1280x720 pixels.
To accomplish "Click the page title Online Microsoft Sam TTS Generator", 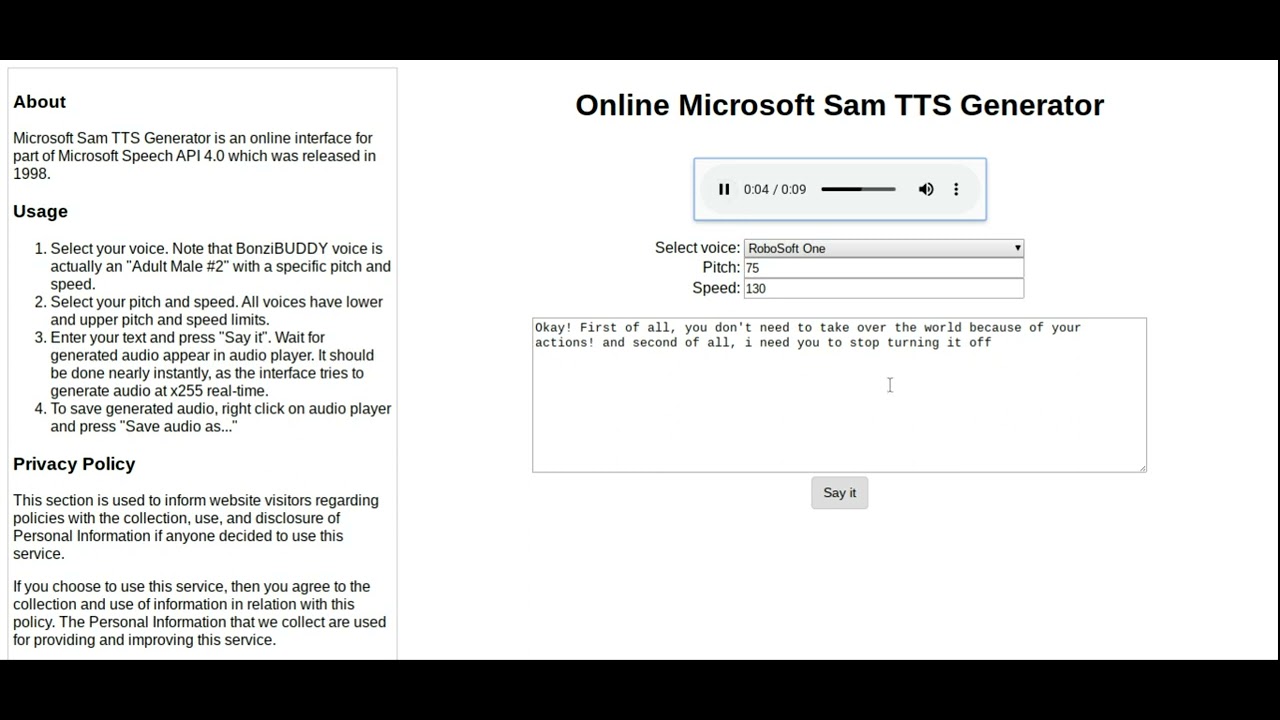I will (x=840, y=105).
